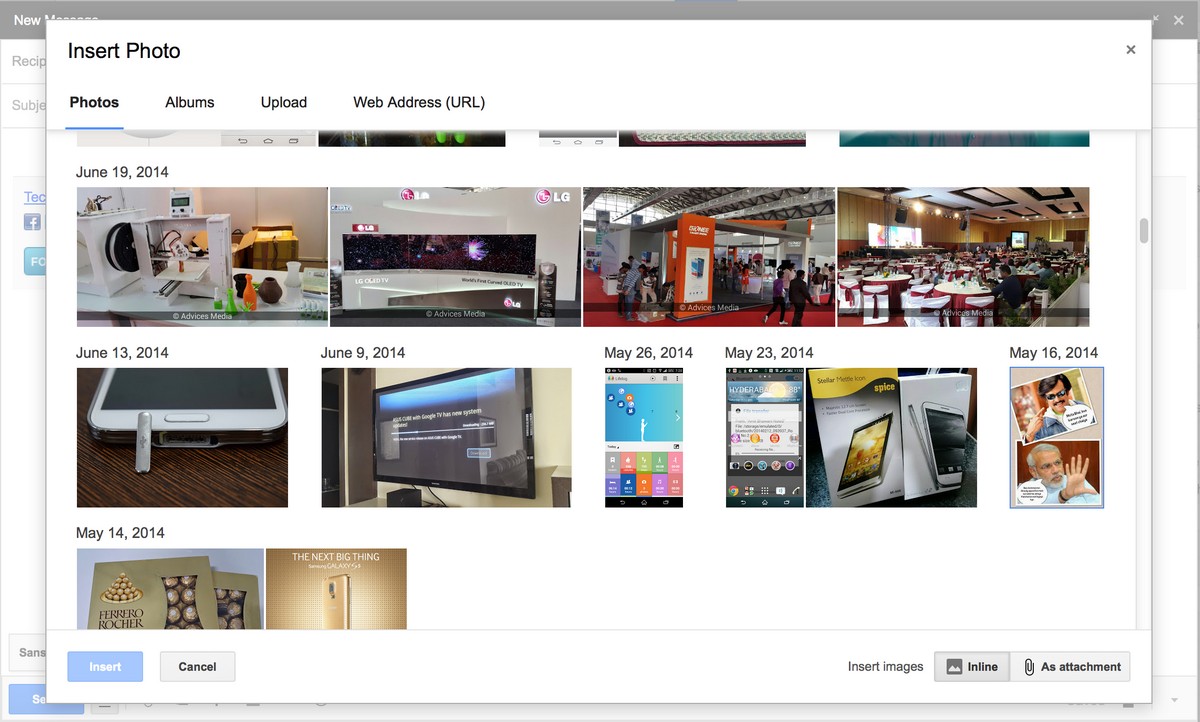Screen dimensions: 1200x722
Task: Choose the As attachment option
Action: [1070, 667]
